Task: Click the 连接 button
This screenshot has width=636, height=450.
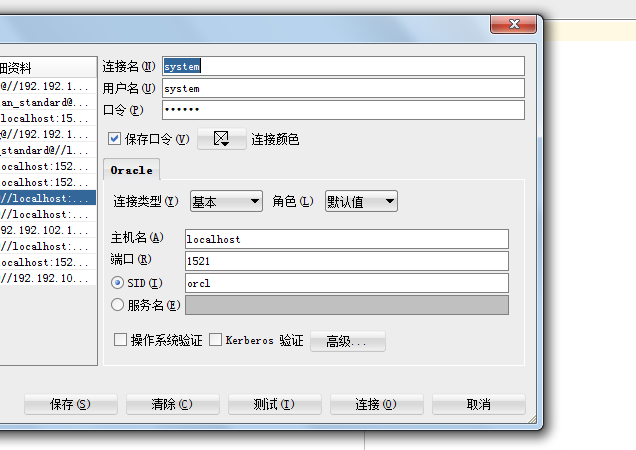Action: (x=376, y=404)
